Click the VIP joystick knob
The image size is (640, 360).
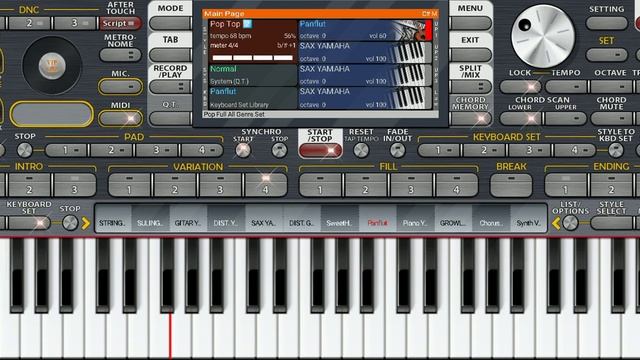tap(52, 66)
